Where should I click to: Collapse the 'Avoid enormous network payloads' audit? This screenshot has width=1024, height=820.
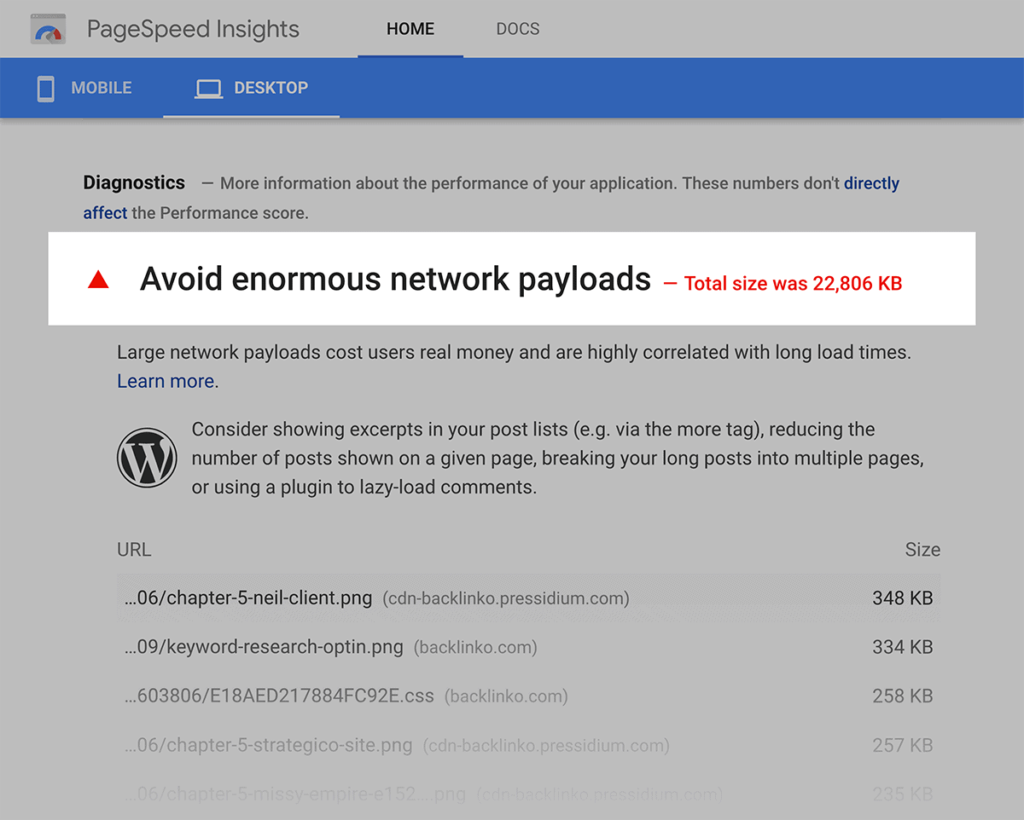[395, 279]
